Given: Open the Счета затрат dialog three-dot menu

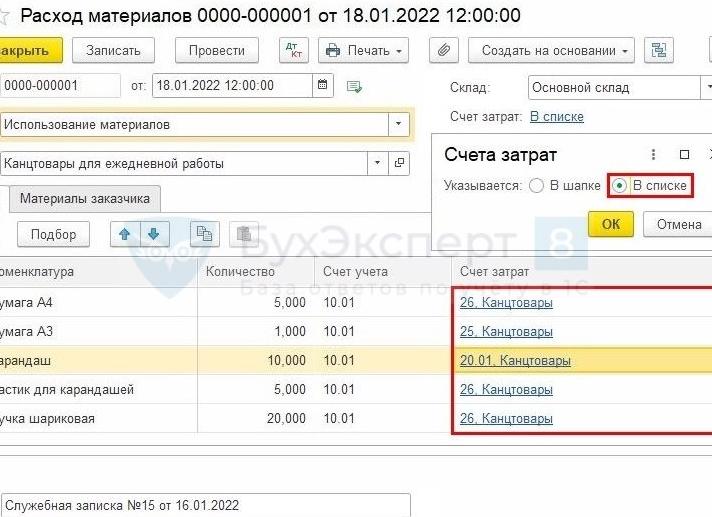Looking at the screenshot, I should click(653, 155).
